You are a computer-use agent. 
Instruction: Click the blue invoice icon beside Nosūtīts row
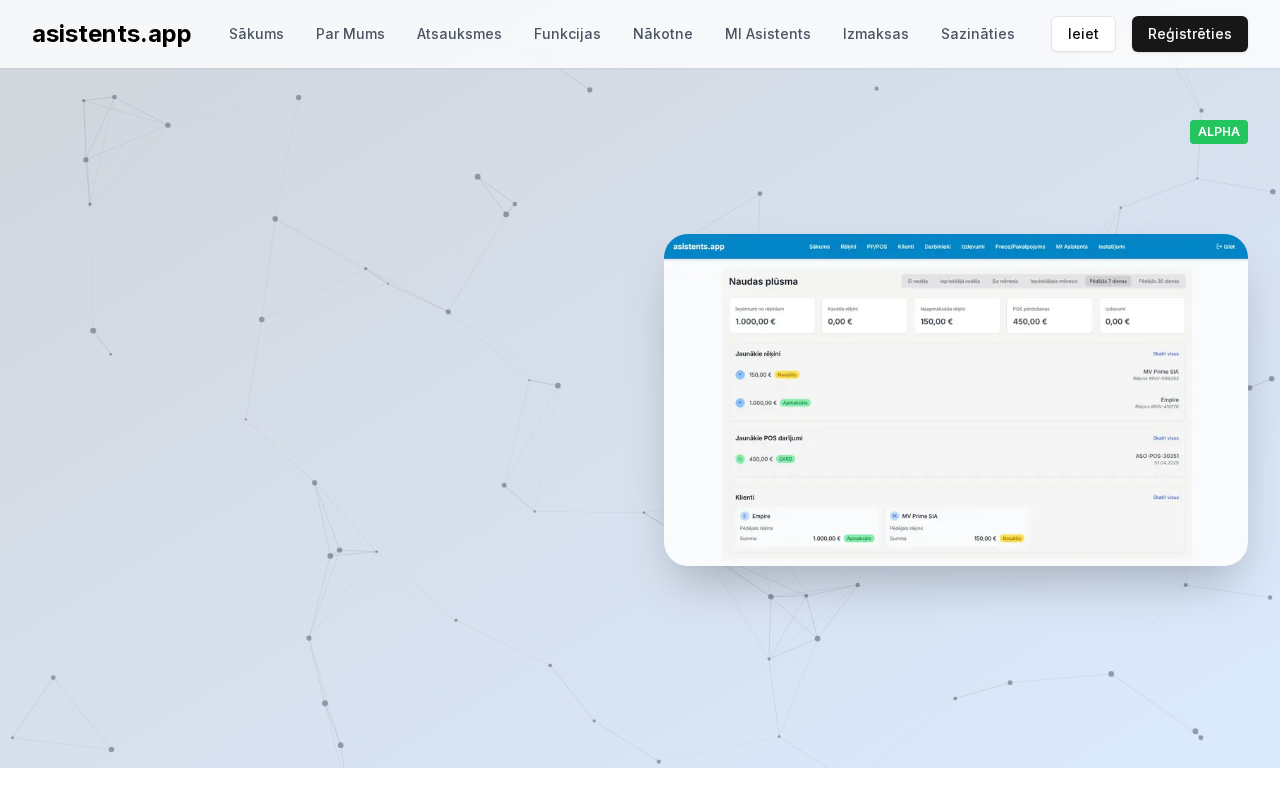740,375
